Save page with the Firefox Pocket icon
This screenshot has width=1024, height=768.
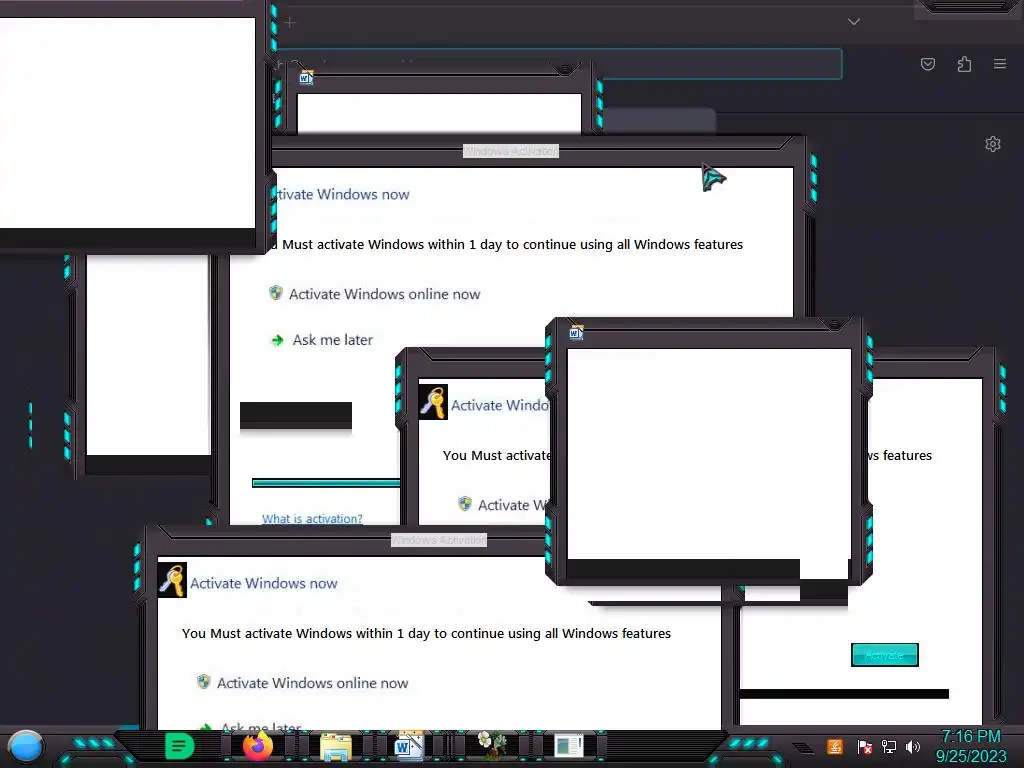(x=927, y=64)
